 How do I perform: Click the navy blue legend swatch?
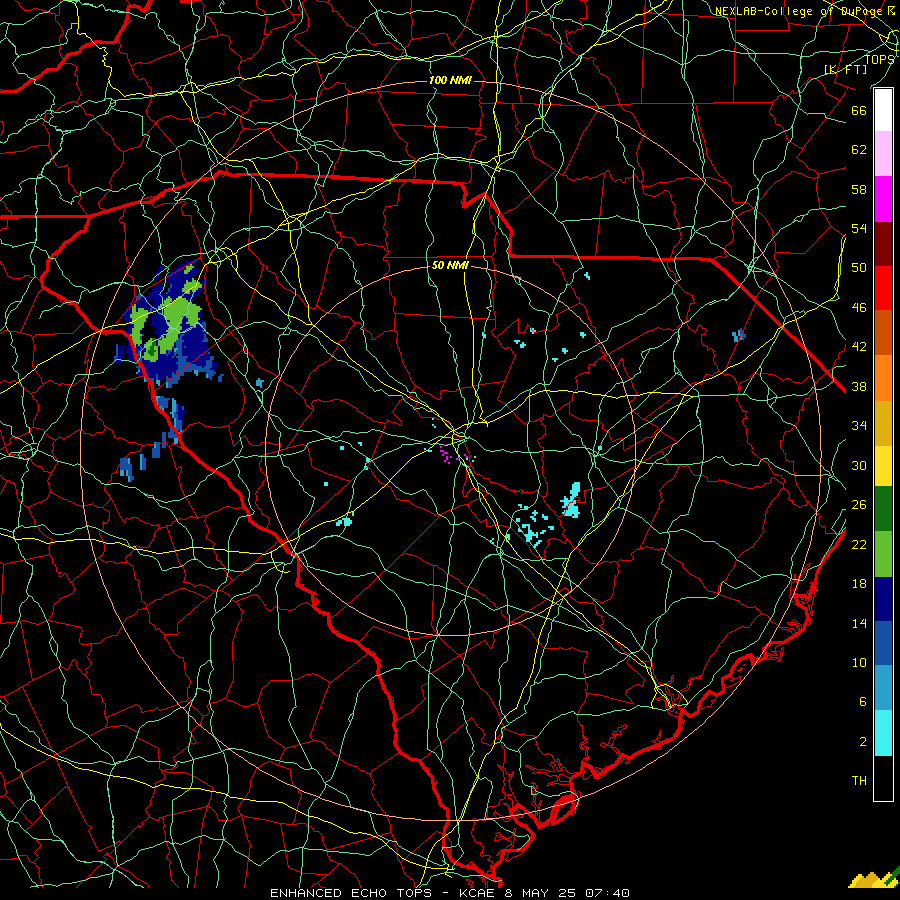(883, 599)
